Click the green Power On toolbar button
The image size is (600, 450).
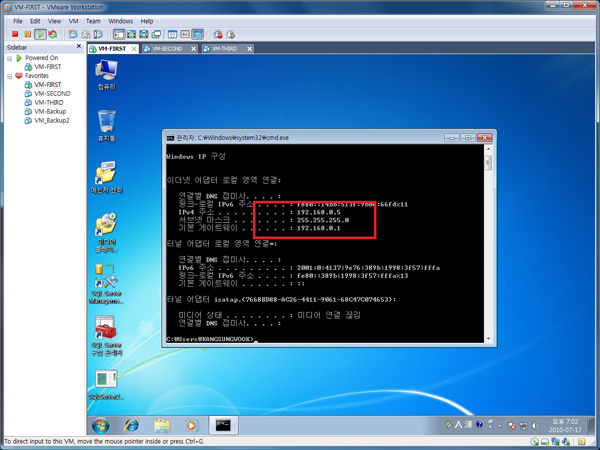40,34
